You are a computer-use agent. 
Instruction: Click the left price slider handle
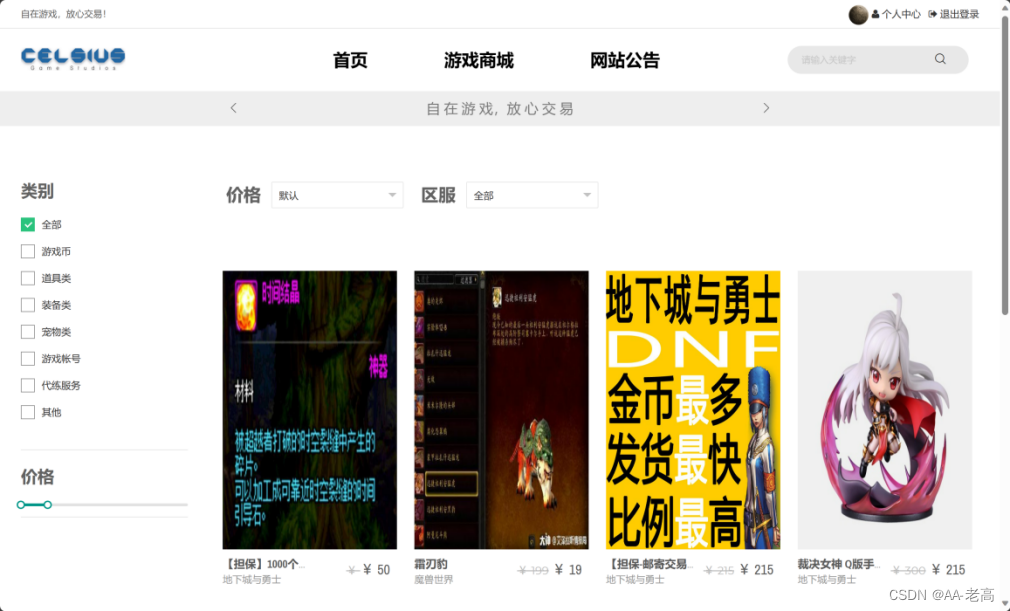pyautogui.click(x=21, y=505)
